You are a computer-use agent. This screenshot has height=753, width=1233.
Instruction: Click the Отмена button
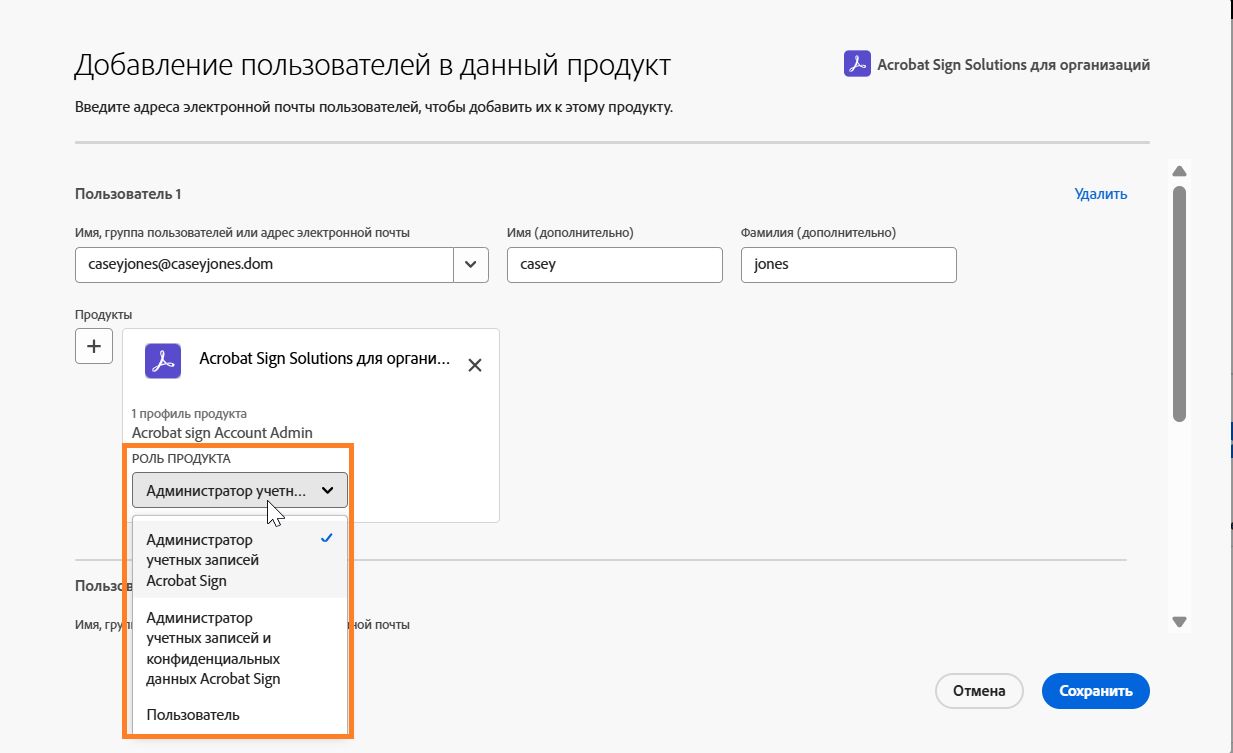978,690
